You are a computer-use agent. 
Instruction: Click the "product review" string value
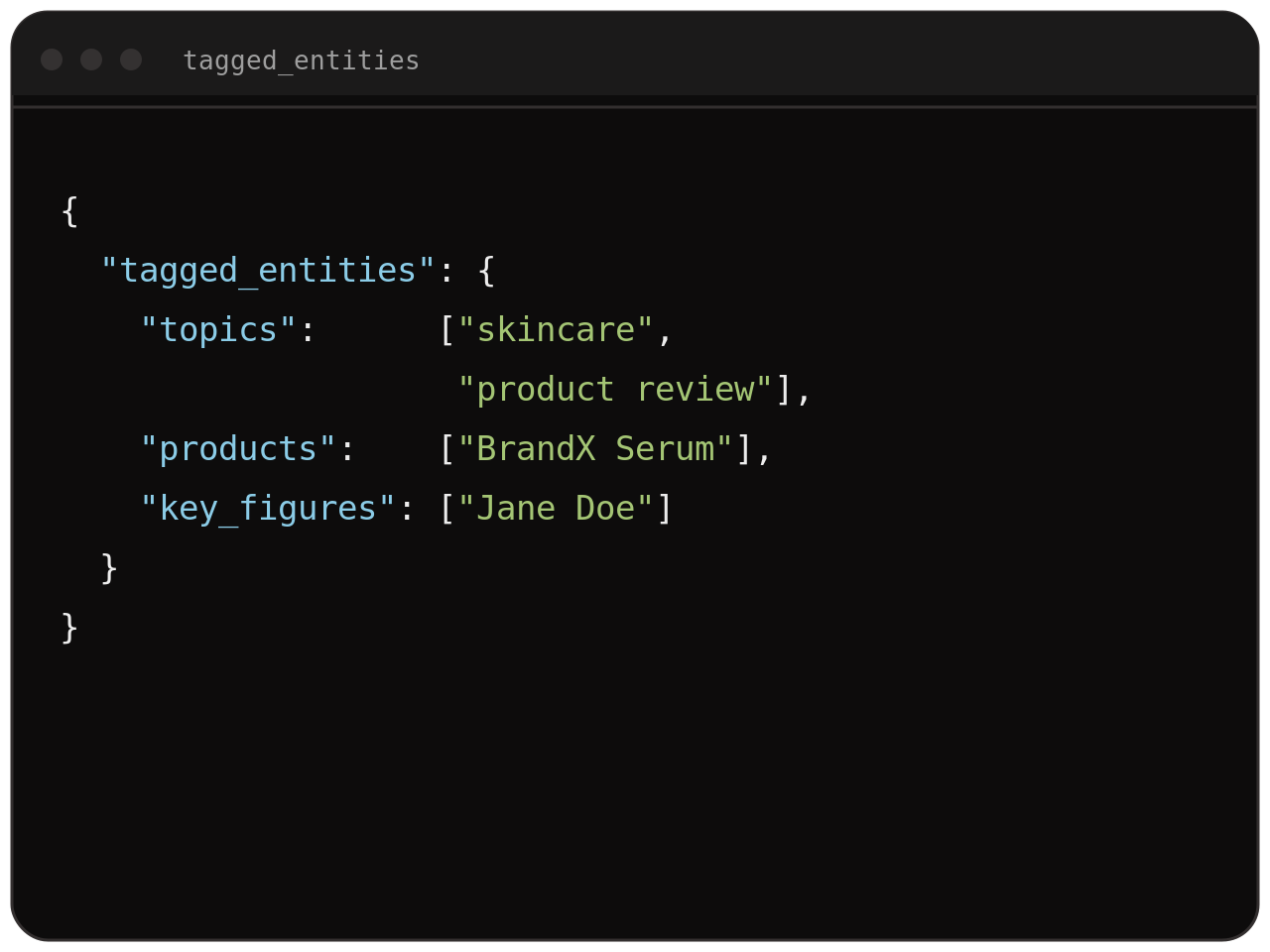(615, 390)
